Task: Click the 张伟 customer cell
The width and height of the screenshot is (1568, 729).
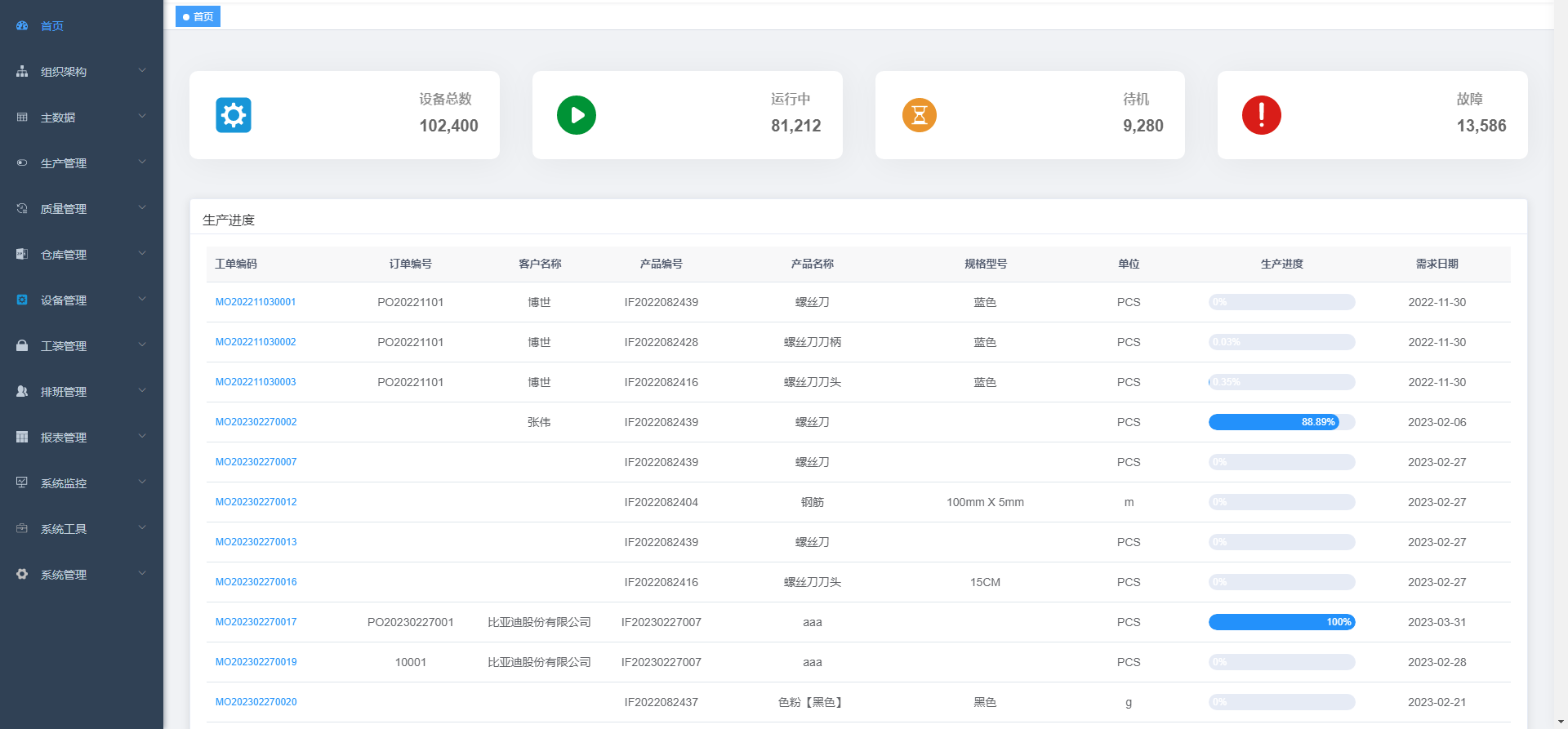Action: click(539, 422)
